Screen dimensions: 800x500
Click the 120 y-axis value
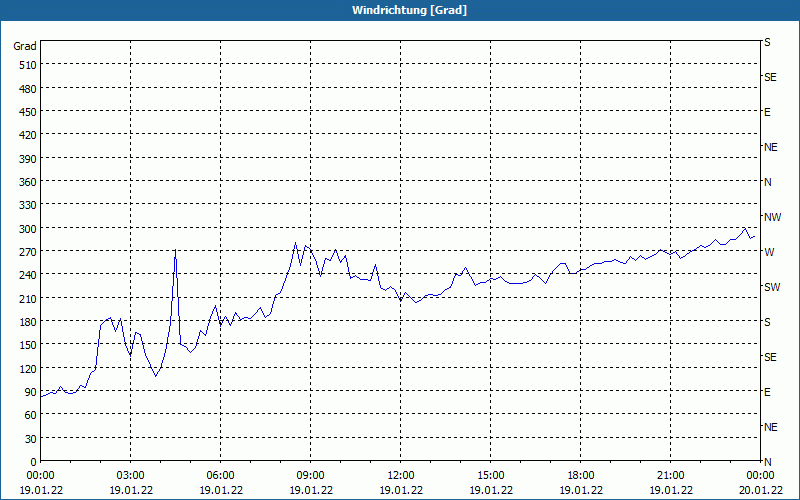28,368
